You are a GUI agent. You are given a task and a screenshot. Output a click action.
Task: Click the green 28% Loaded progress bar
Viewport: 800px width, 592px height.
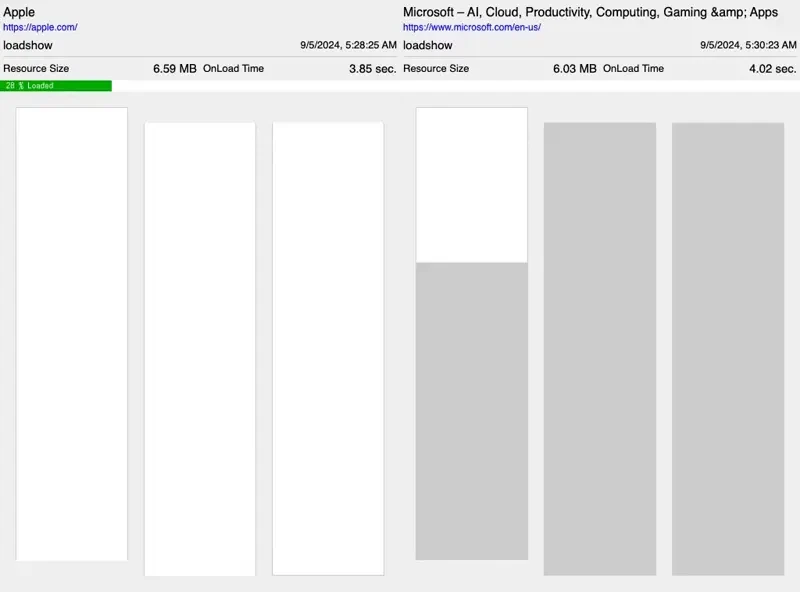56,86
